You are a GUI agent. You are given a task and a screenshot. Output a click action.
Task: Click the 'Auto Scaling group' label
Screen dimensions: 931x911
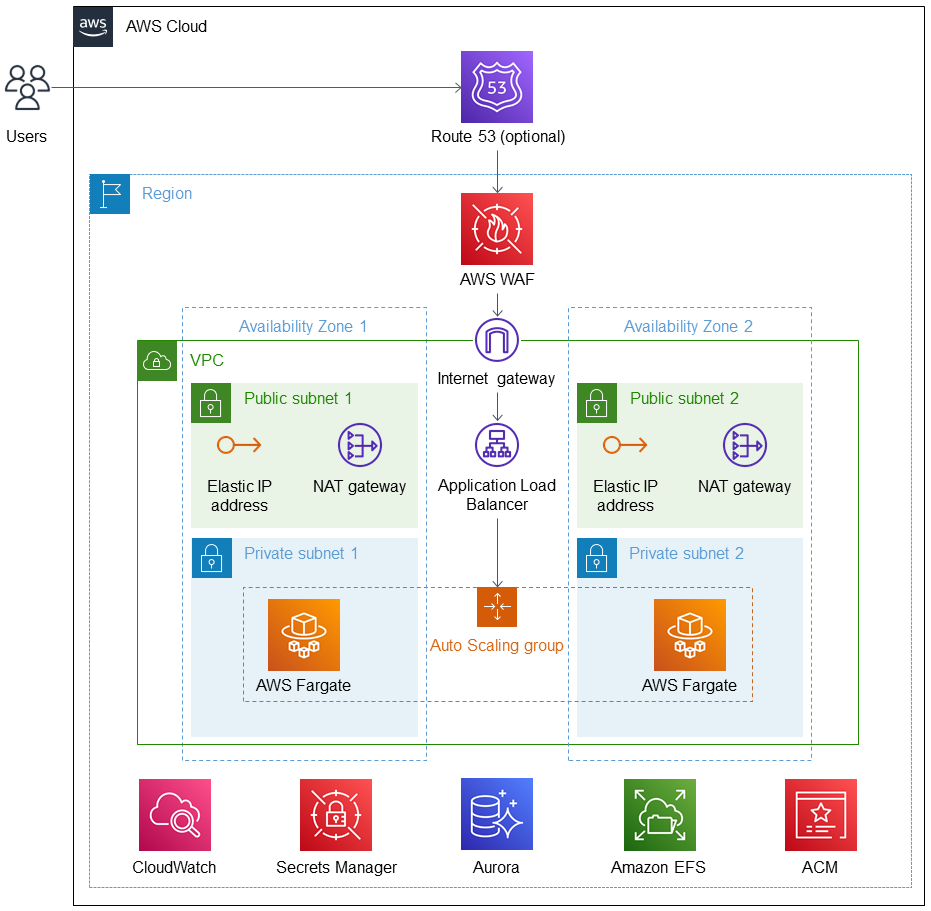click(x=497, y=646)
